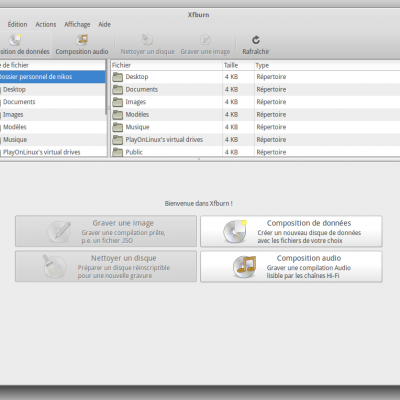Select Dossier personnel de nikos in tree
Image resolution: width=400 pixels, height=400 pixels.
[x=53, y=77]
